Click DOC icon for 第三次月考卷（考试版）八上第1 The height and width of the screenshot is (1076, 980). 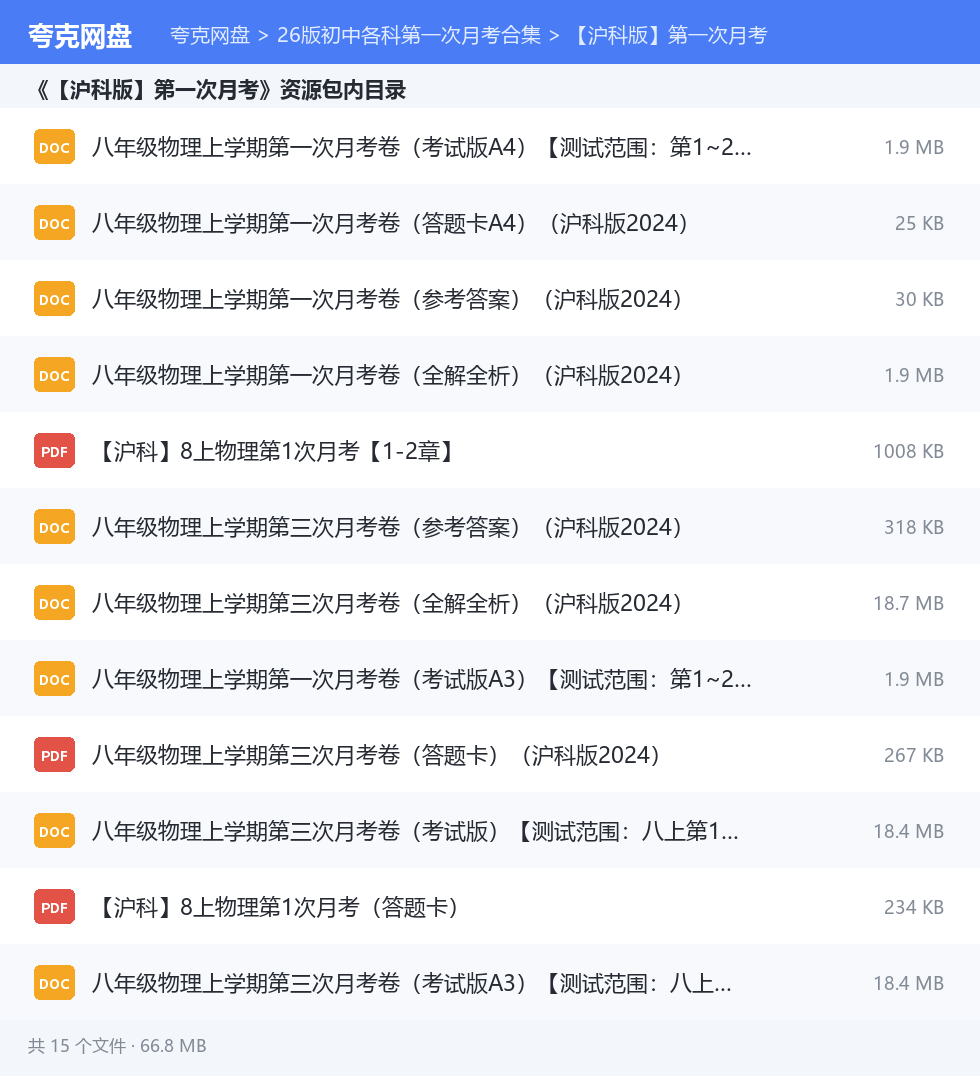54,831
